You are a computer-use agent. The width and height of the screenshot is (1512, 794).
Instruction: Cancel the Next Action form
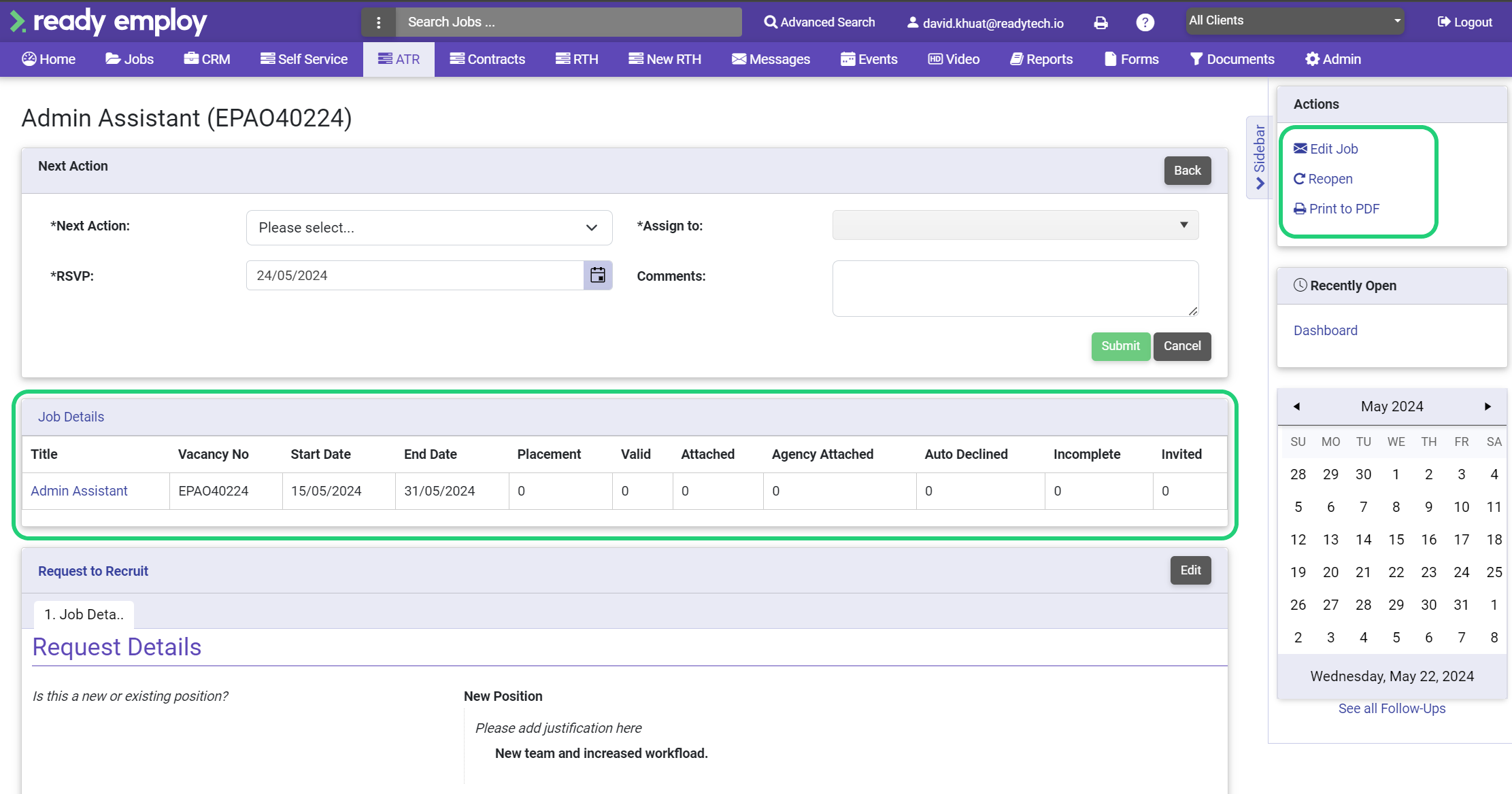[1182, 346]
